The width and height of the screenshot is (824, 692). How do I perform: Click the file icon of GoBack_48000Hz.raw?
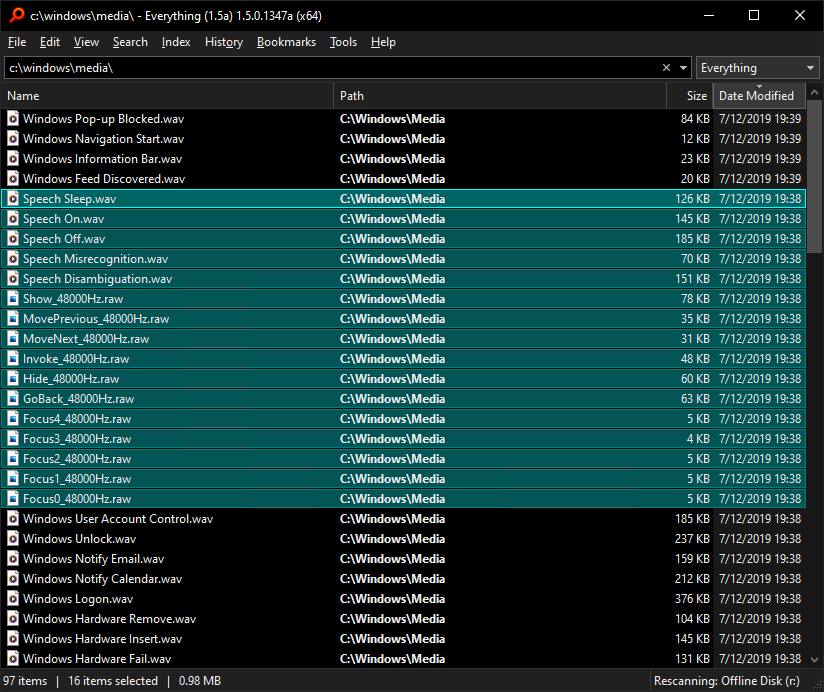(13, 398)
